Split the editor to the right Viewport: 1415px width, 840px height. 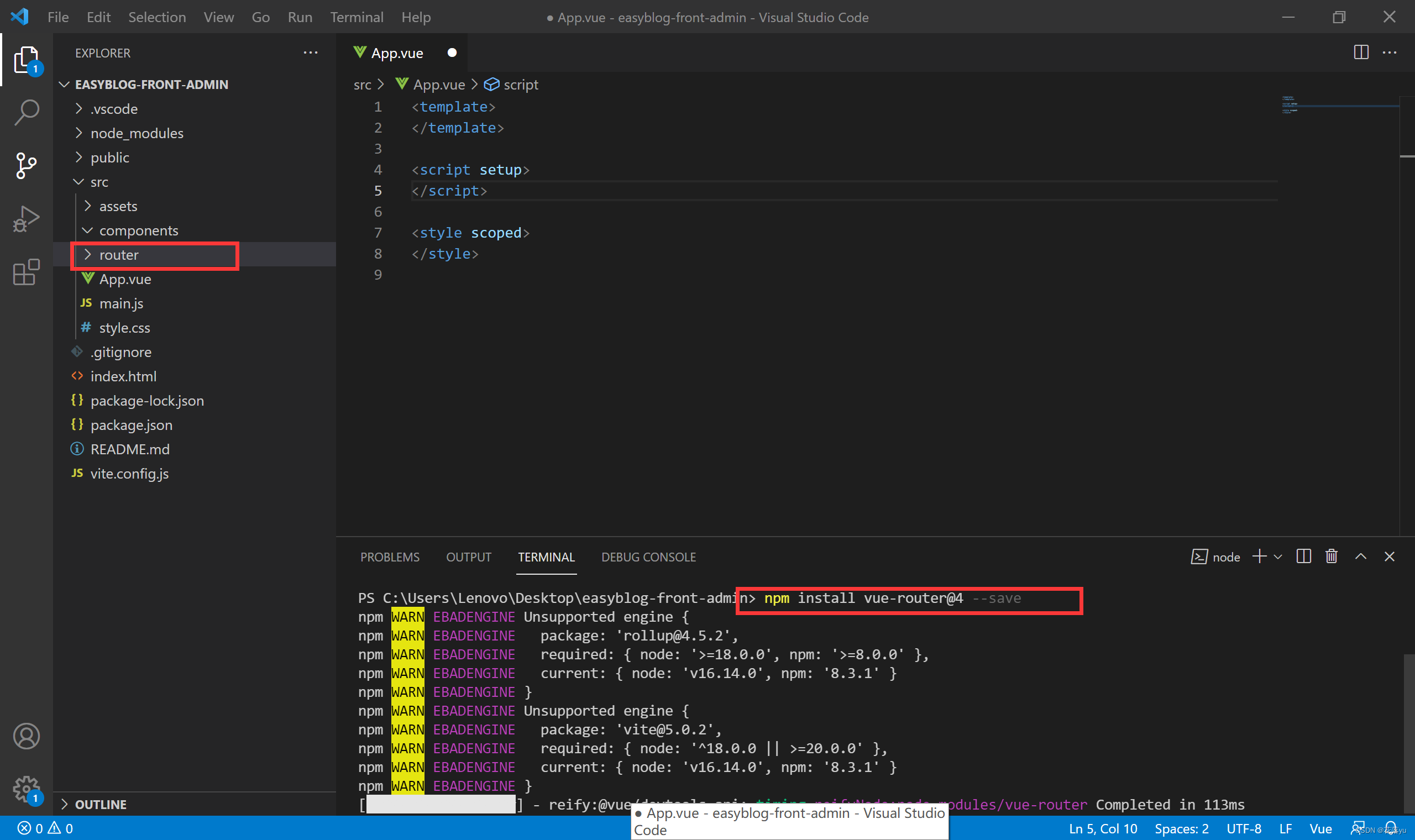[1361, 52]
